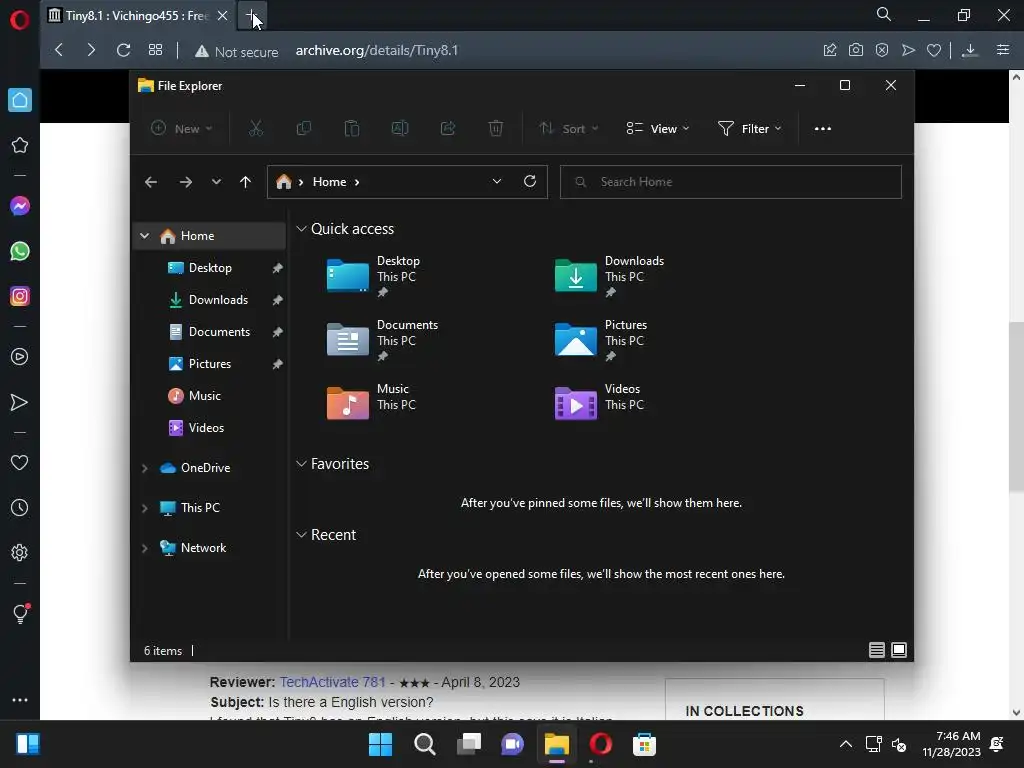
Task: Open the Music folder tile in Quick access
Action: pyautogui.click(x=371, y=402)
